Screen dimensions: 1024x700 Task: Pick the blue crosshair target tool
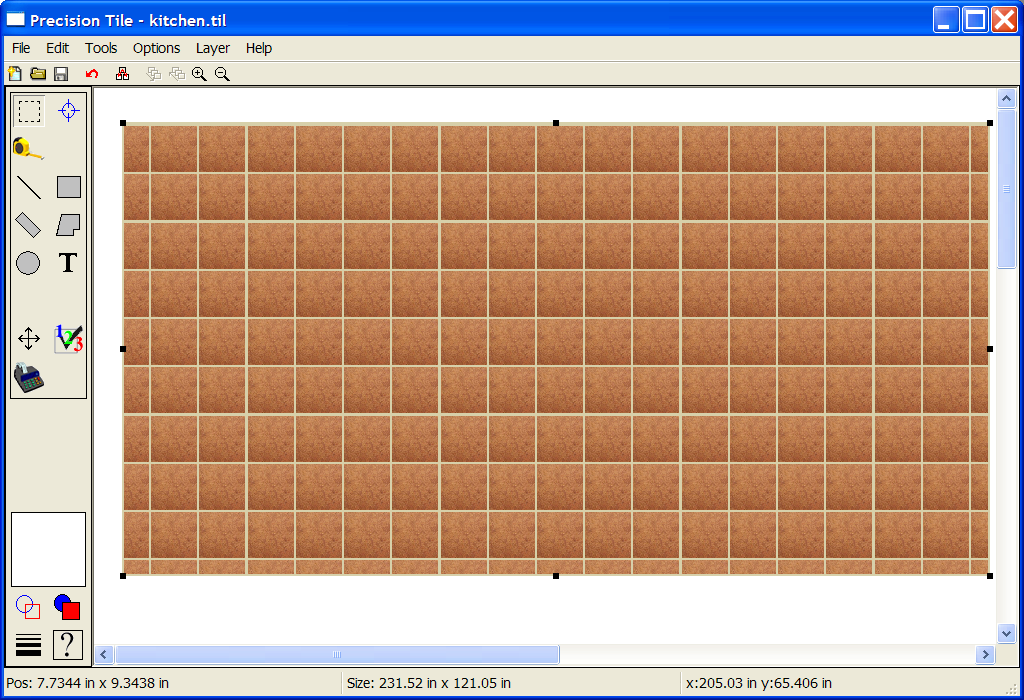[x=68, y=111]
